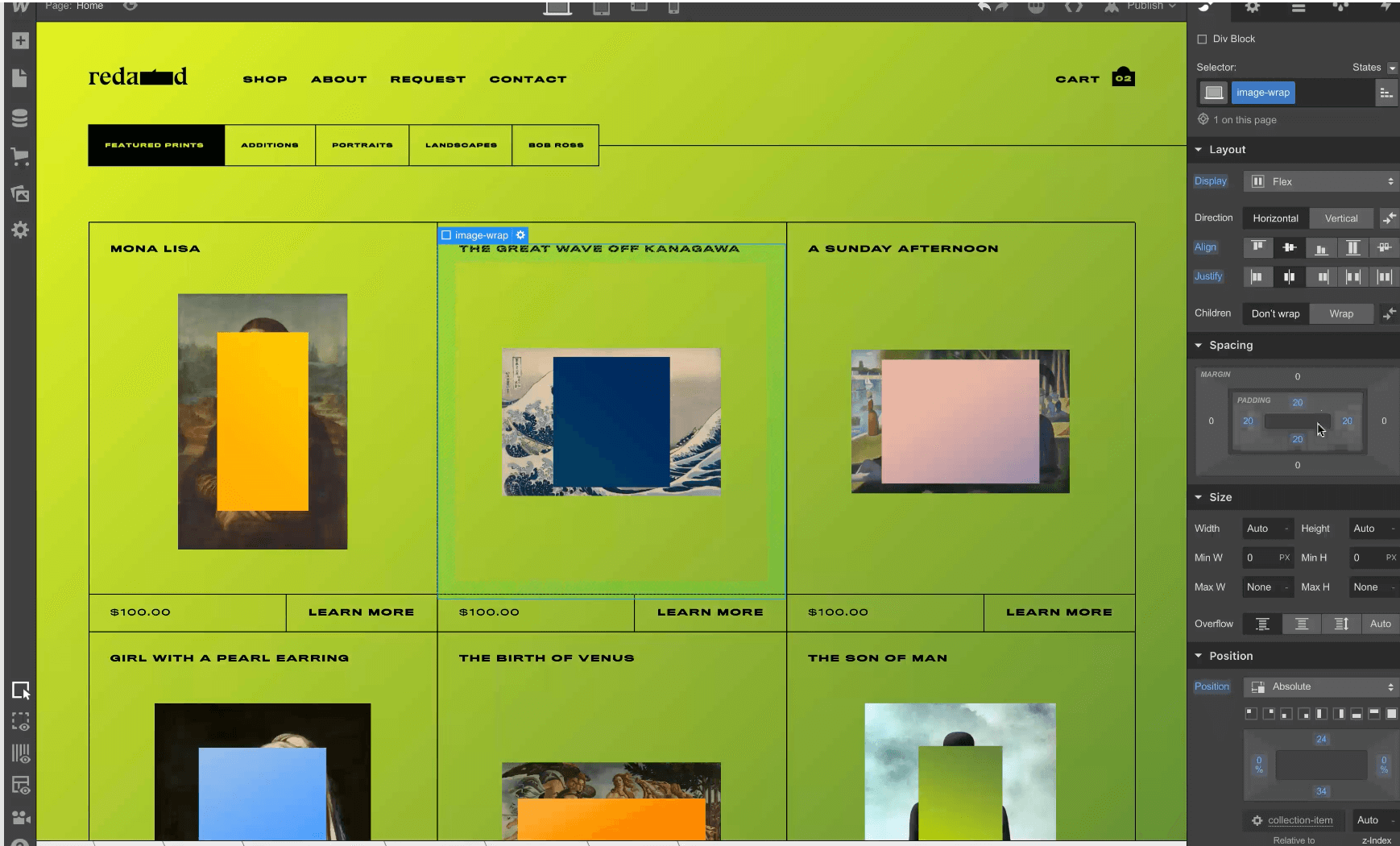This screenshot has width=1400, height=846.
Task: Switch to mobile portrait breakpoint
Action: tap(673, 7)
